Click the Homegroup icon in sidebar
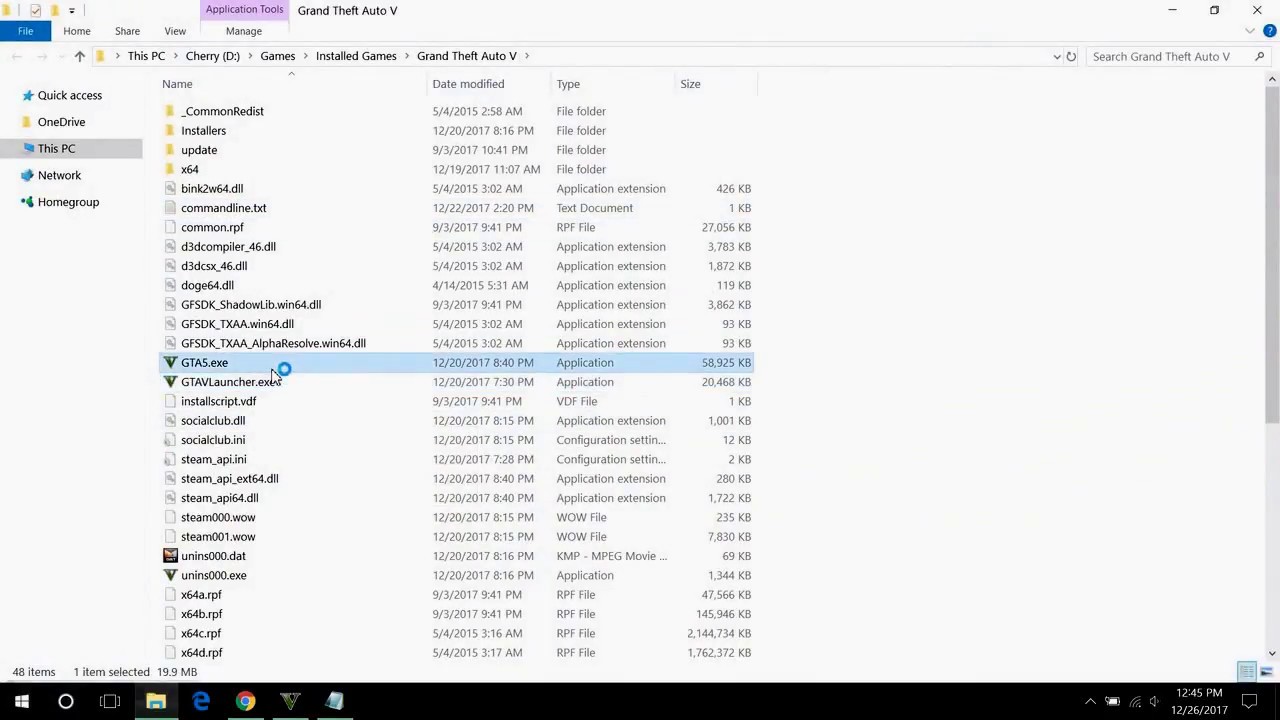Image resolution: width=1280 pixels, height=720 pixels. tap(27, 202)
